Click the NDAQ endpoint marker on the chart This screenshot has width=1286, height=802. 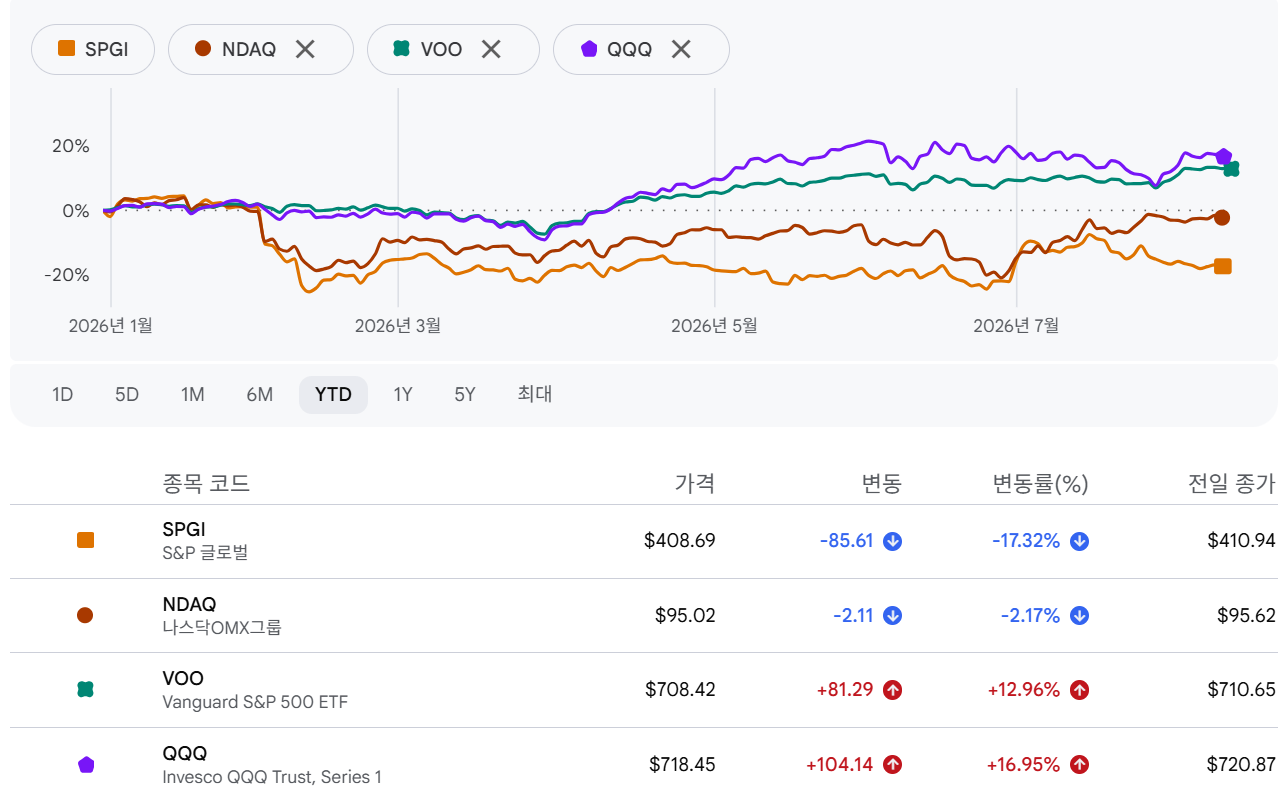click(1222, 218)
